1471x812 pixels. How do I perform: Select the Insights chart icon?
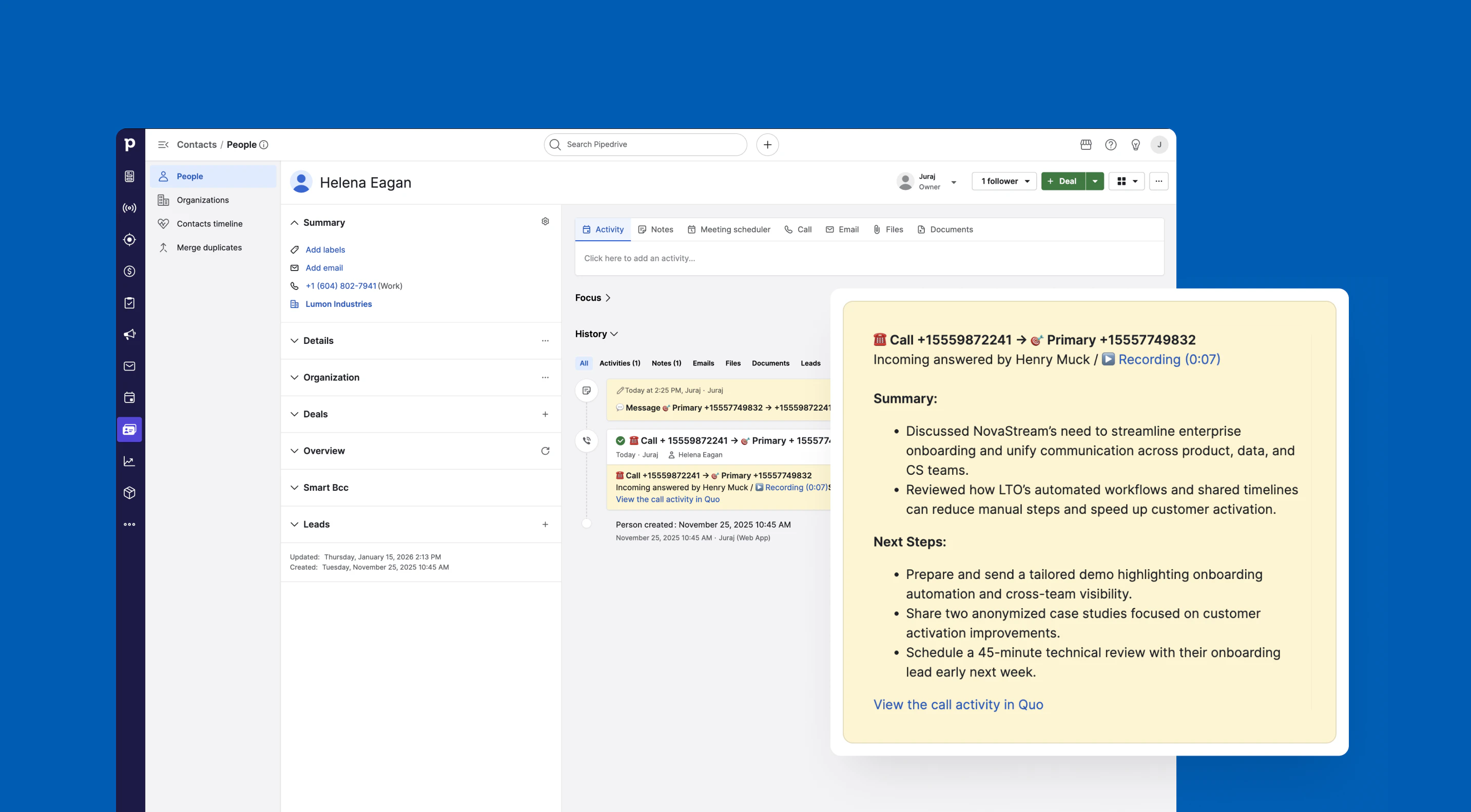pos(130,461)
